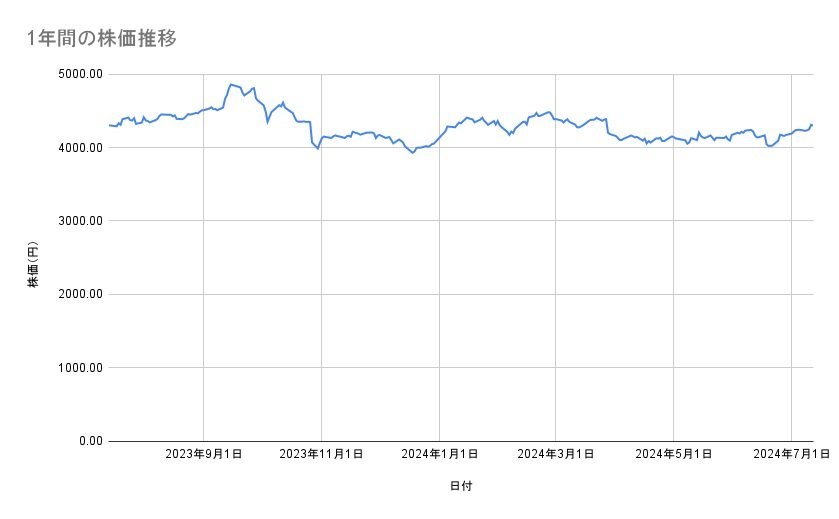This screenshot has height=519, width=839.
Task: Click the 2023年9月1日 date label
Action: point(204,455)
